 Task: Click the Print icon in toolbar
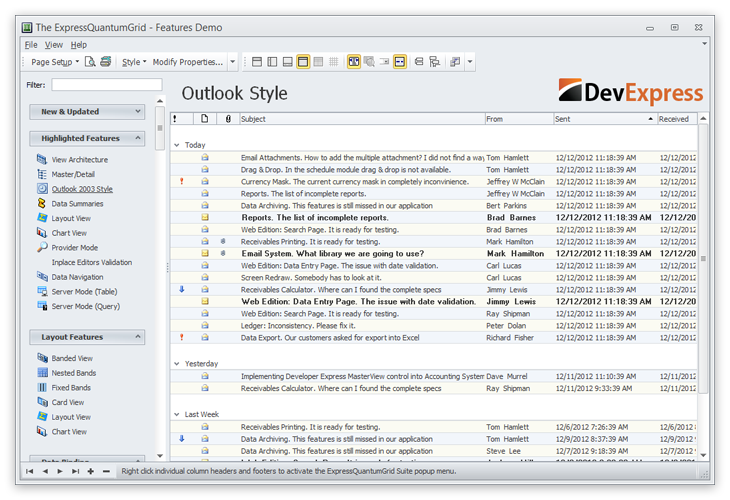tap(105, 62)
